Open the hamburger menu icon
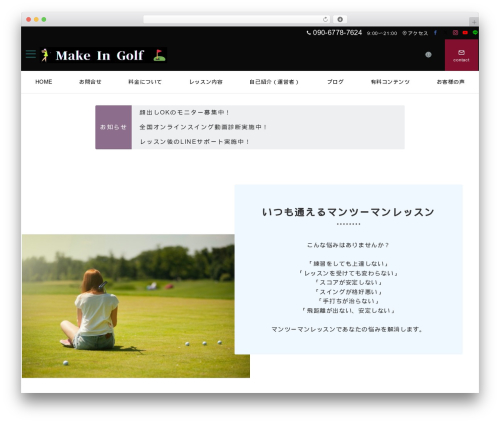The image size is (500, 423). [31, 54]
